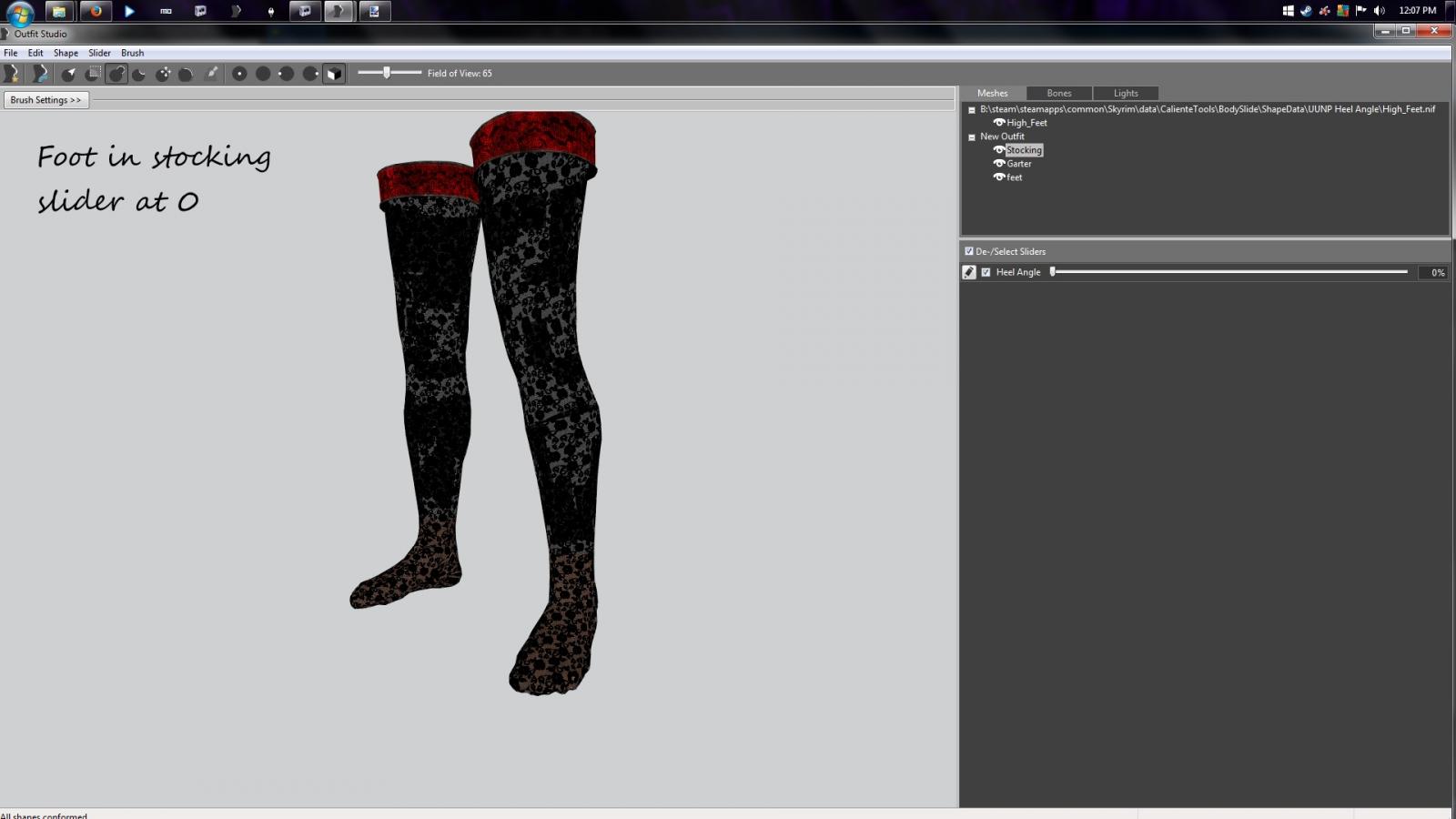The image size is (1456, 819).
Task: Click the Action Center flag tray icon
Action: (x=1361, y=11)
